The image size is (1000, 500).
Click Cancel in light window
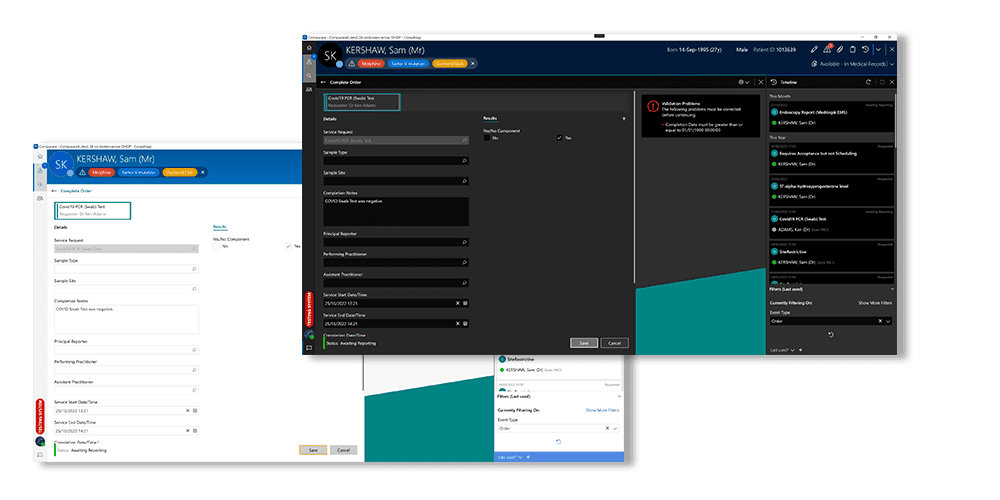pyautogui.click(x=344, y=450)
